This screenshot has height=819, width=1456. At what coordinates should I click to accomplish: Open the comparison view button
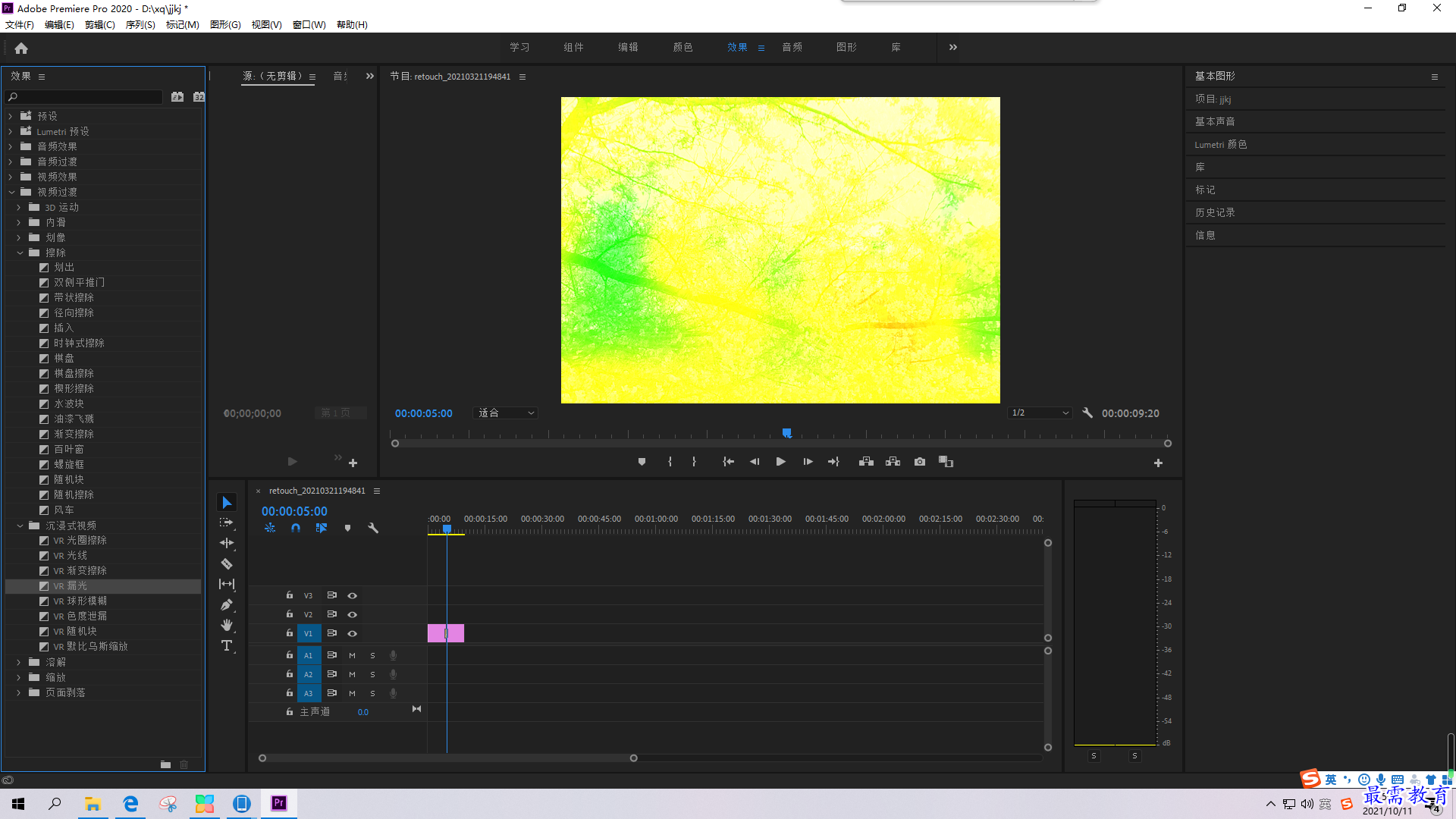(x=946, y=462)
